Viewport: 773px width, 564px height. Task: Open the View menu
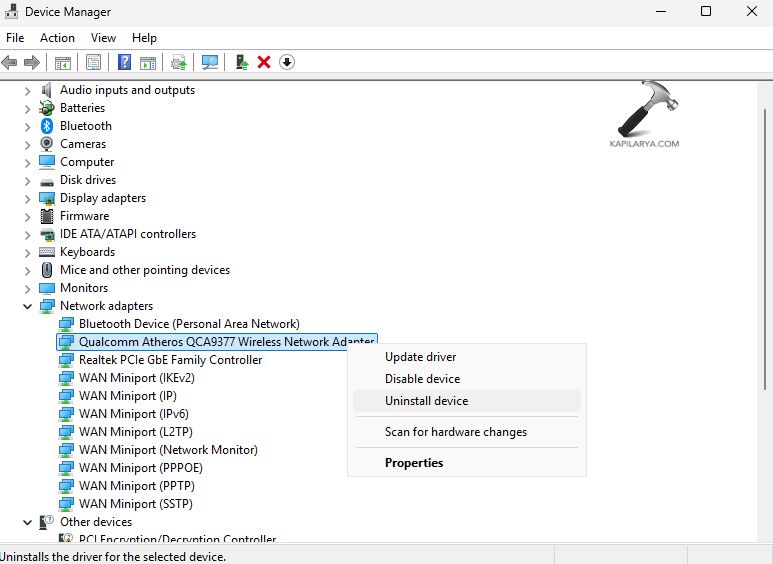103,38
